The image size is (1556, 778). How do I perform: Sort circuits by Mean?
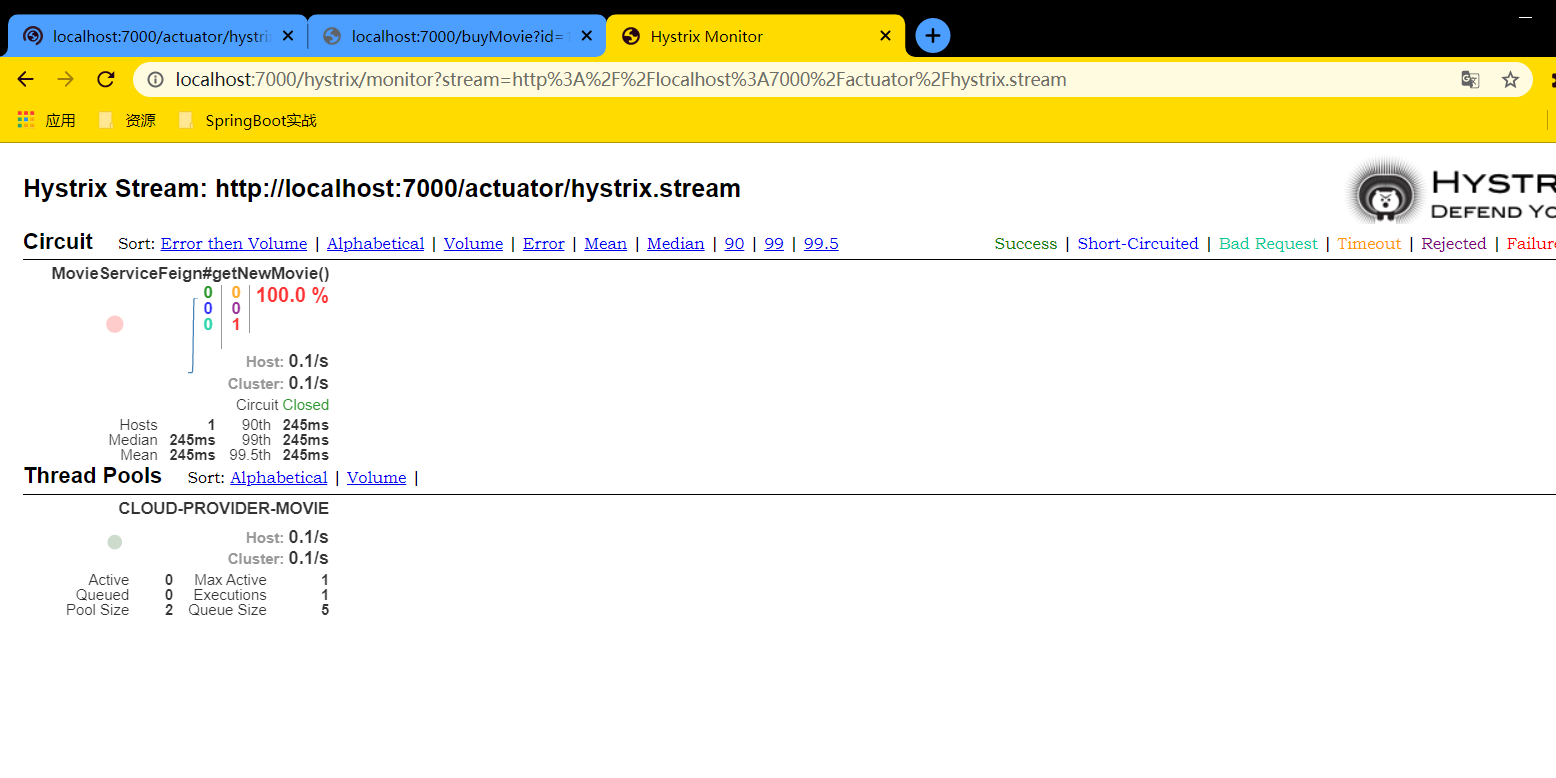606,244
